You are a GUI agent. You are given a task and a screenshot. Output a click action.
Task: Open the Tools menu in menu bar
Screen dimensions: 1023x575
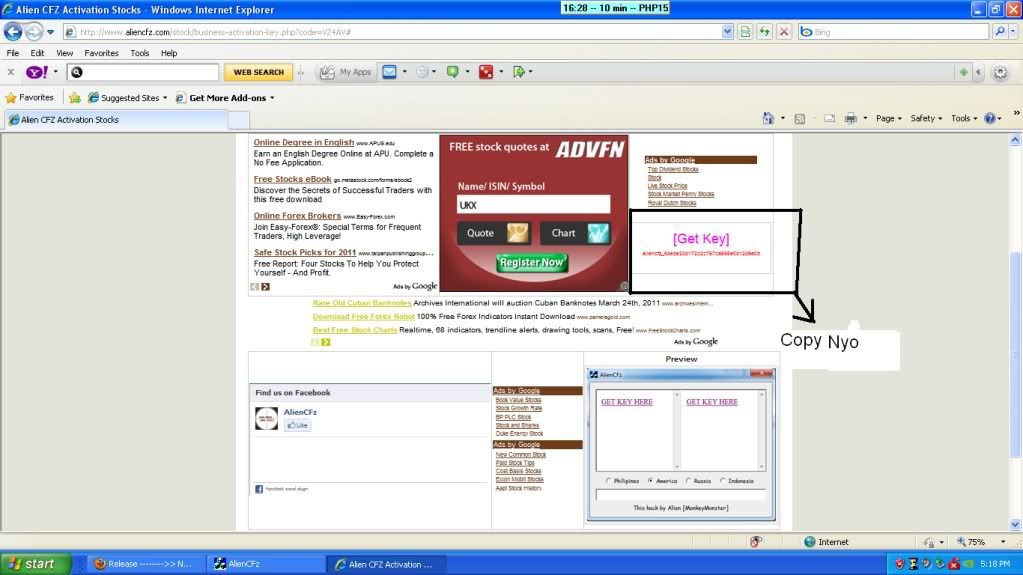140,53
